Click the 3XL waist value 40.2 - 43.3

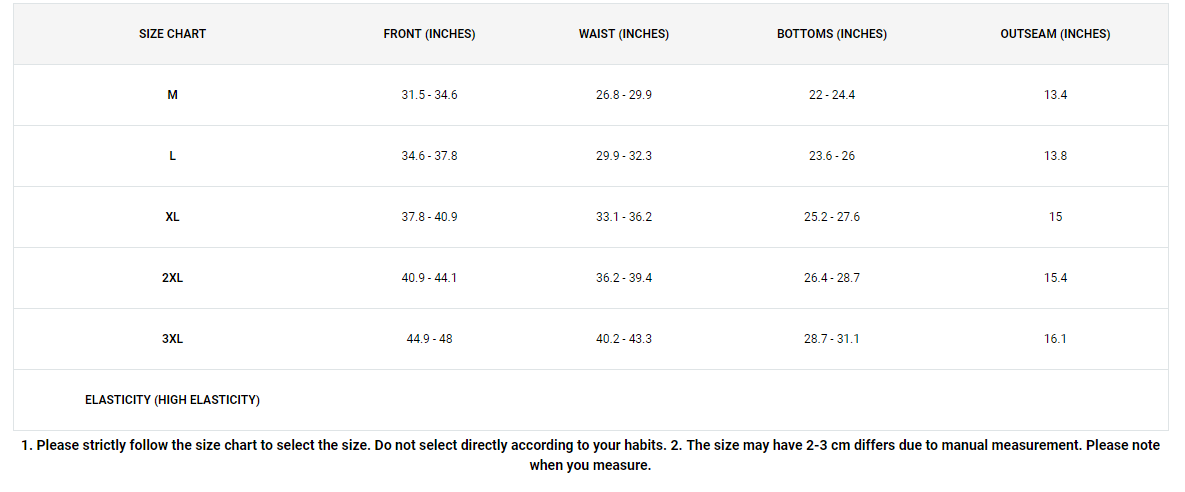(x=623, y=339)
